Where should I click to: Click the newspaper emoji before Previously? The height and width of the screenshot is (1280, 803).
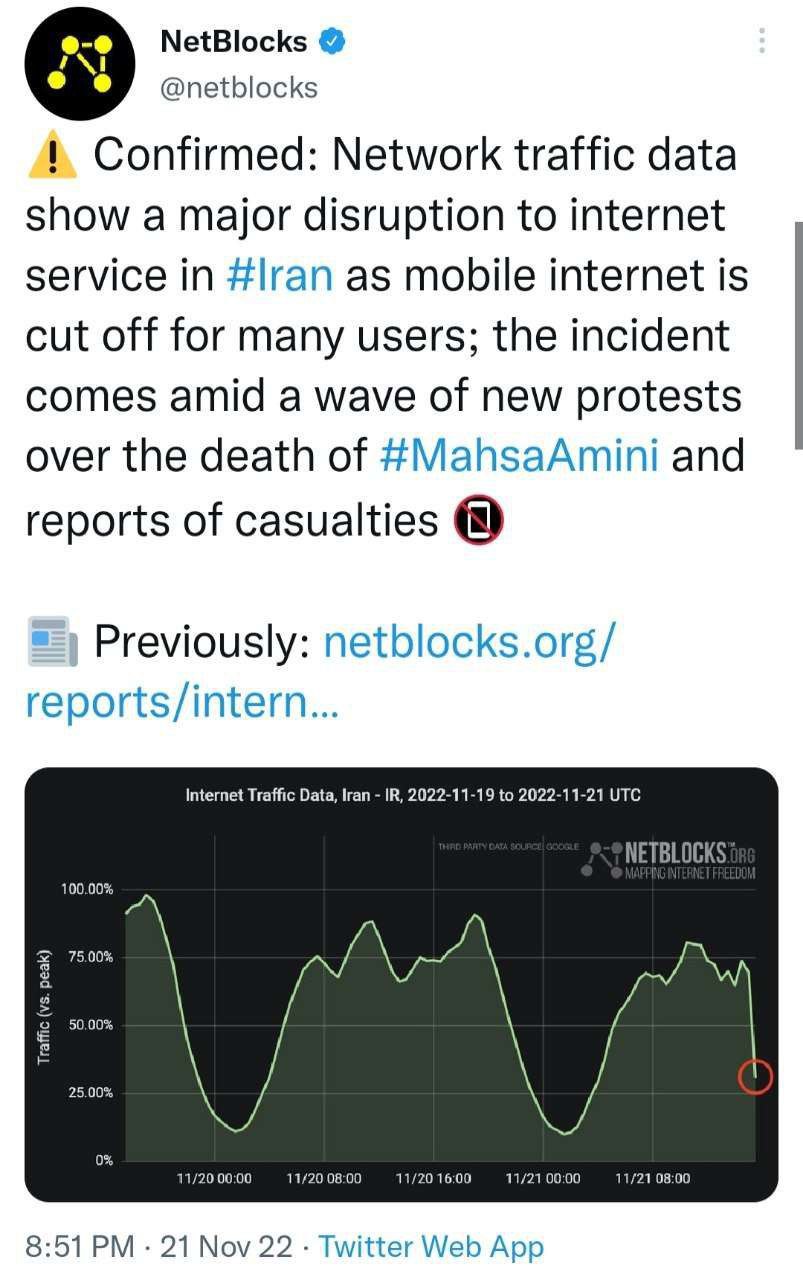coord(52,643)
